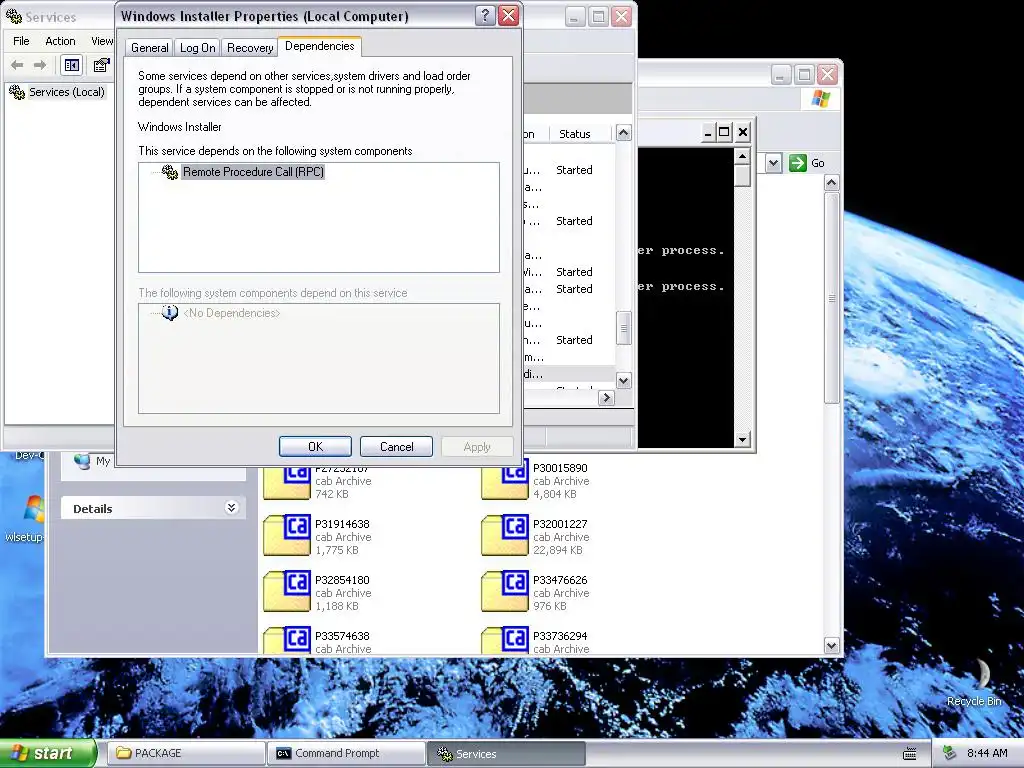Click Command Prompt scroll up arrow
Viewport: 1024px width, 768px height.
(742, 156)
